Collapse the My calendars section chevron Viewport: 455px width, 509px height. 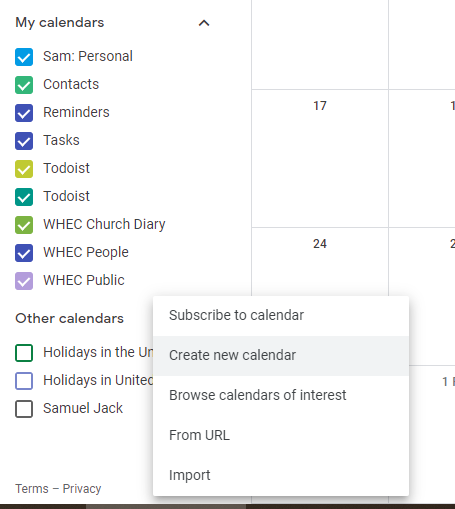(x=204, y=23)
